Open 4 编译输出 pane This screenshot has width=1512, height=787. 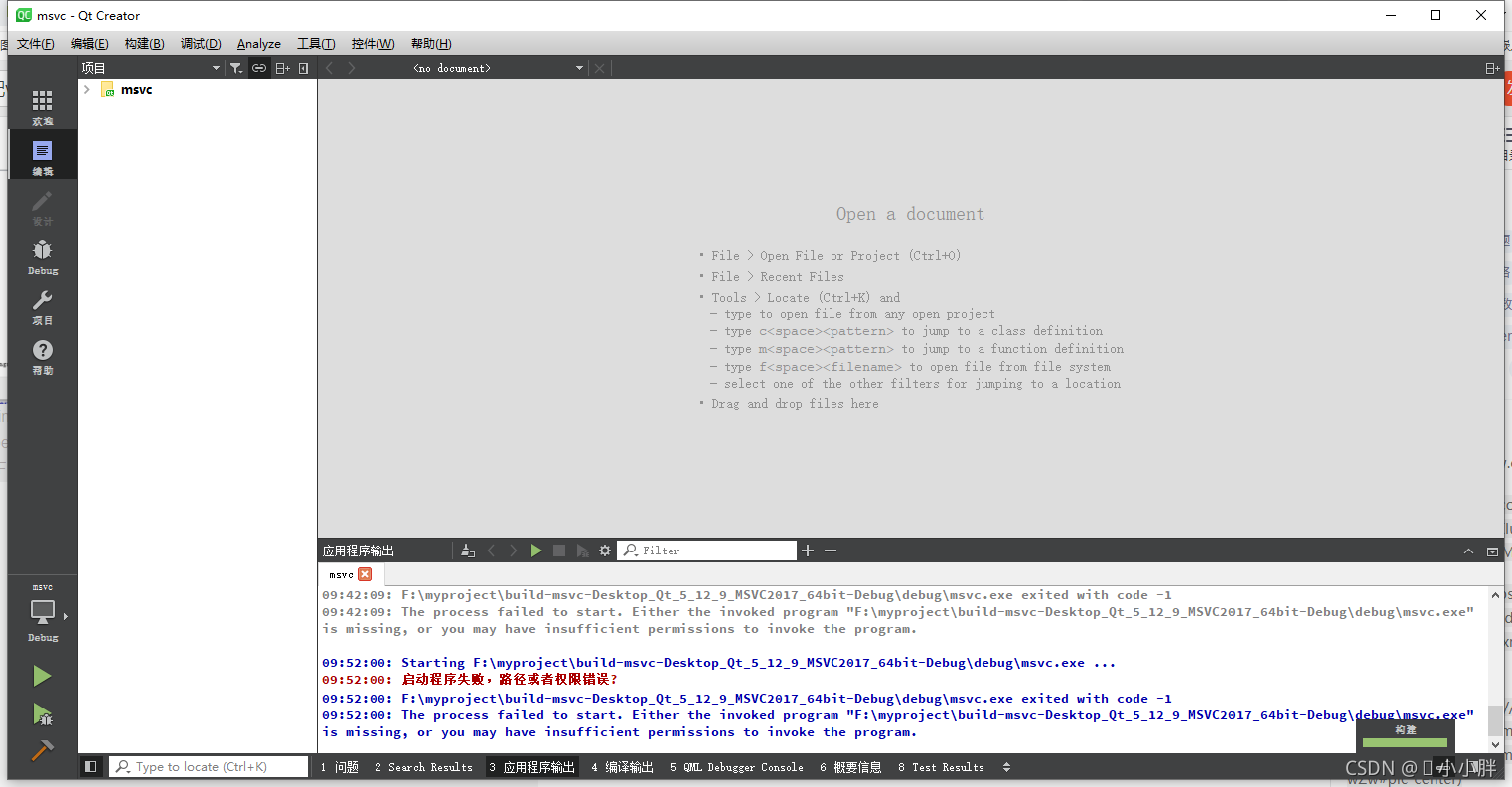pyautogui.click(x=623, y=767)
